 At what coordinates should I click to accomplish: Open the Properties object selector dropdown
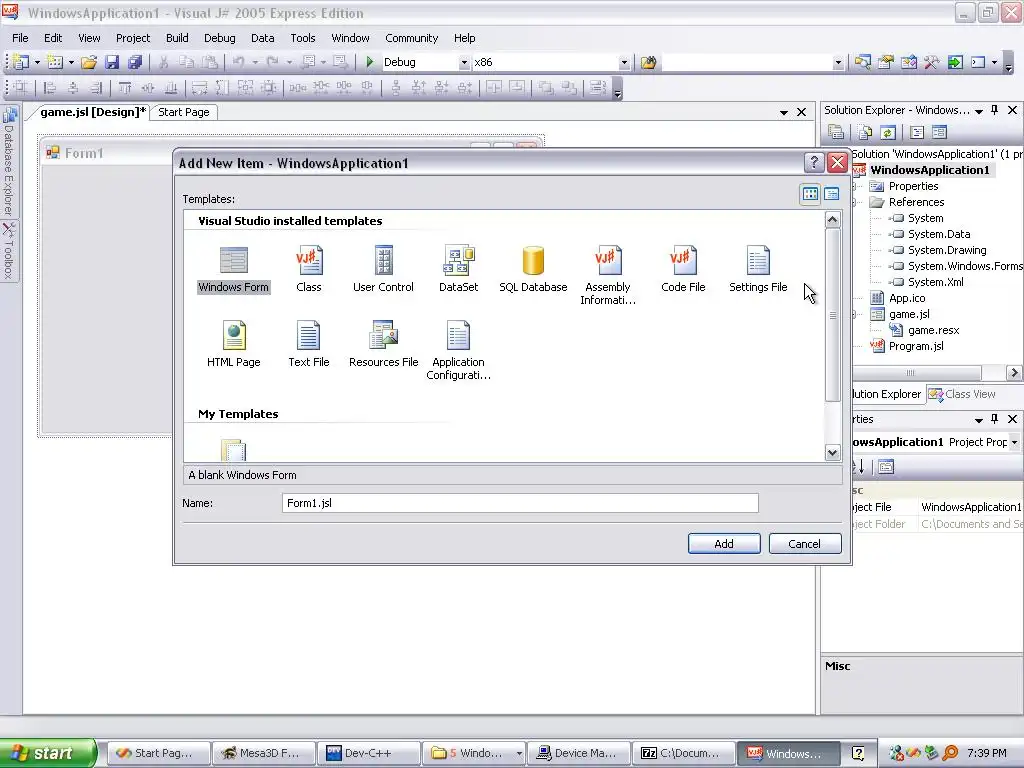(1014, 442)
